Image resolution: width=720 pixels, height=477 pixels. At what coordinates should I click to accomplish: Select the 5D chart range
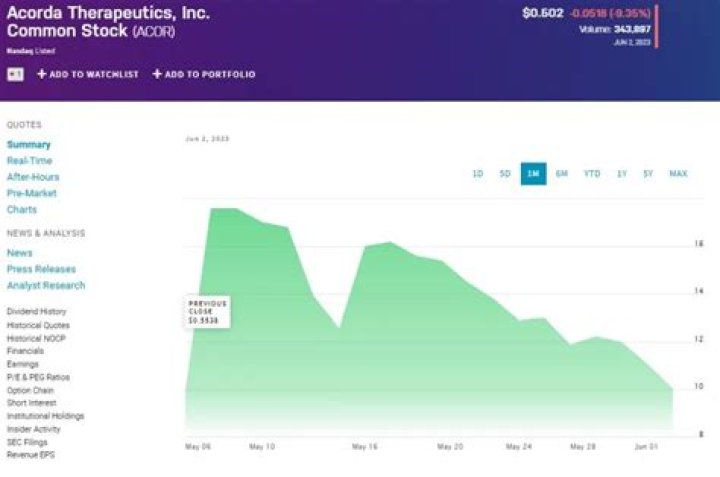(505, 174)
